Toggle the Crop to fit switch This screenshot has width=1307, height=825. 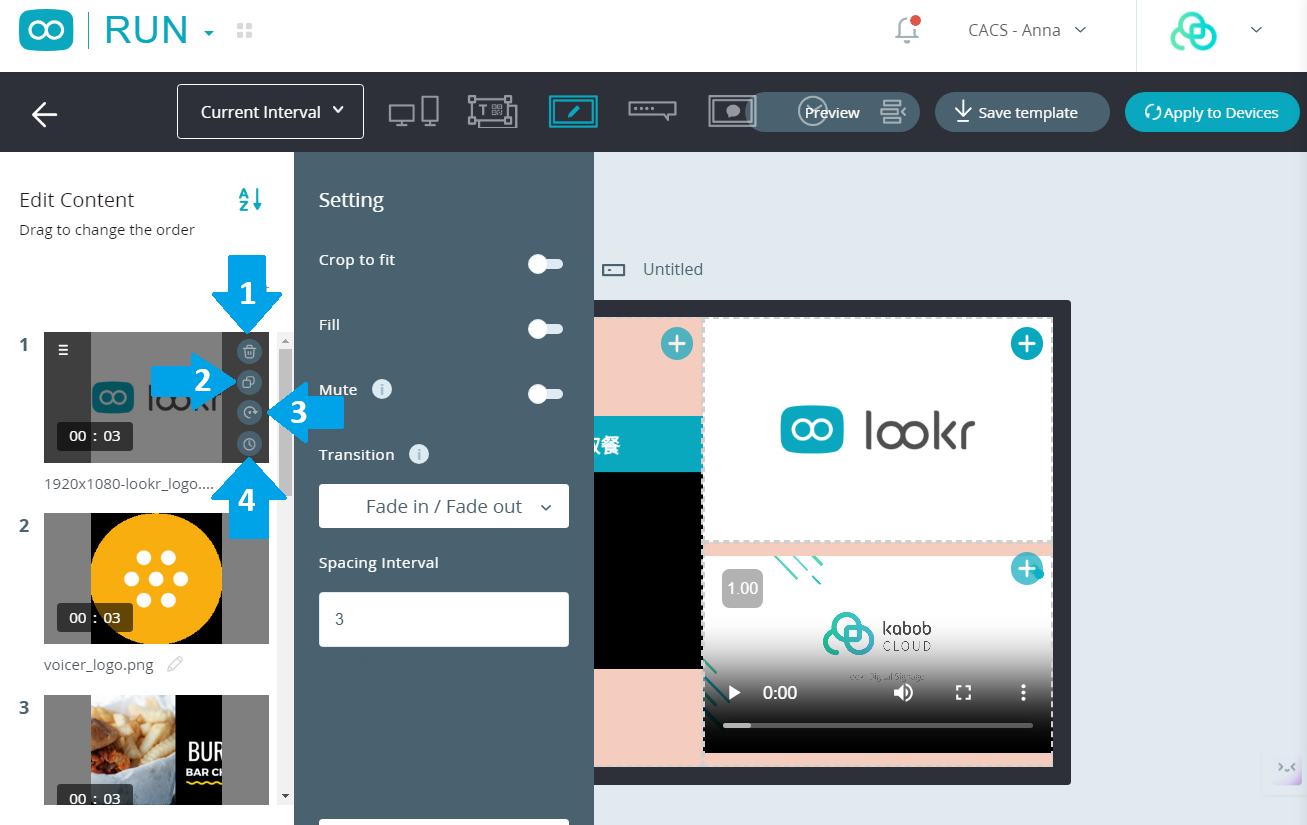(x=545, y=264)
